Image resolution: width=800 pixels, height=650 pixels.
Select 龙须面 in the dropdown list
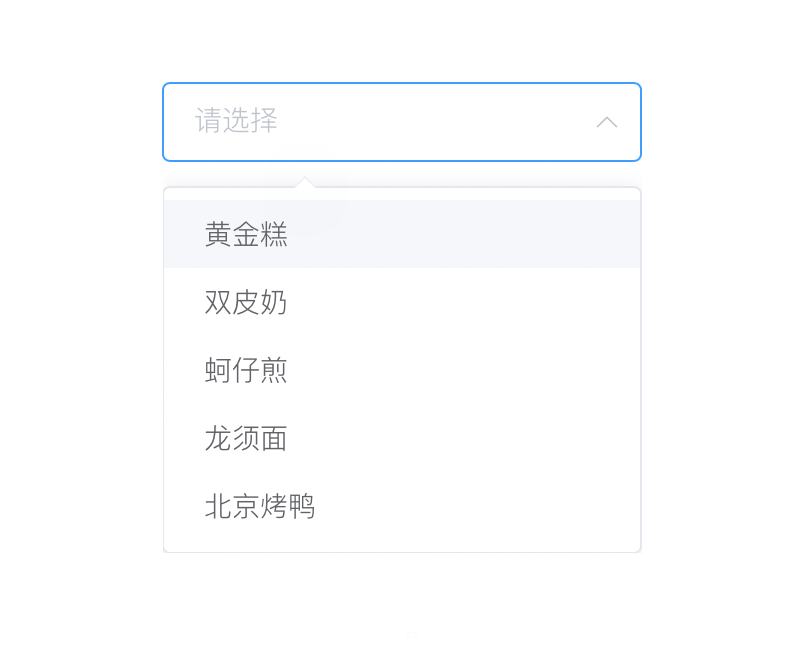tap(246, 438)
